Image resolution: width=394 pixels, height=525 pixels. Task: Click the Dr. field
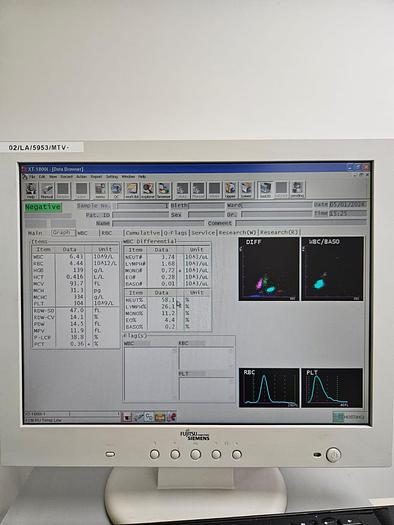point(277,214)
